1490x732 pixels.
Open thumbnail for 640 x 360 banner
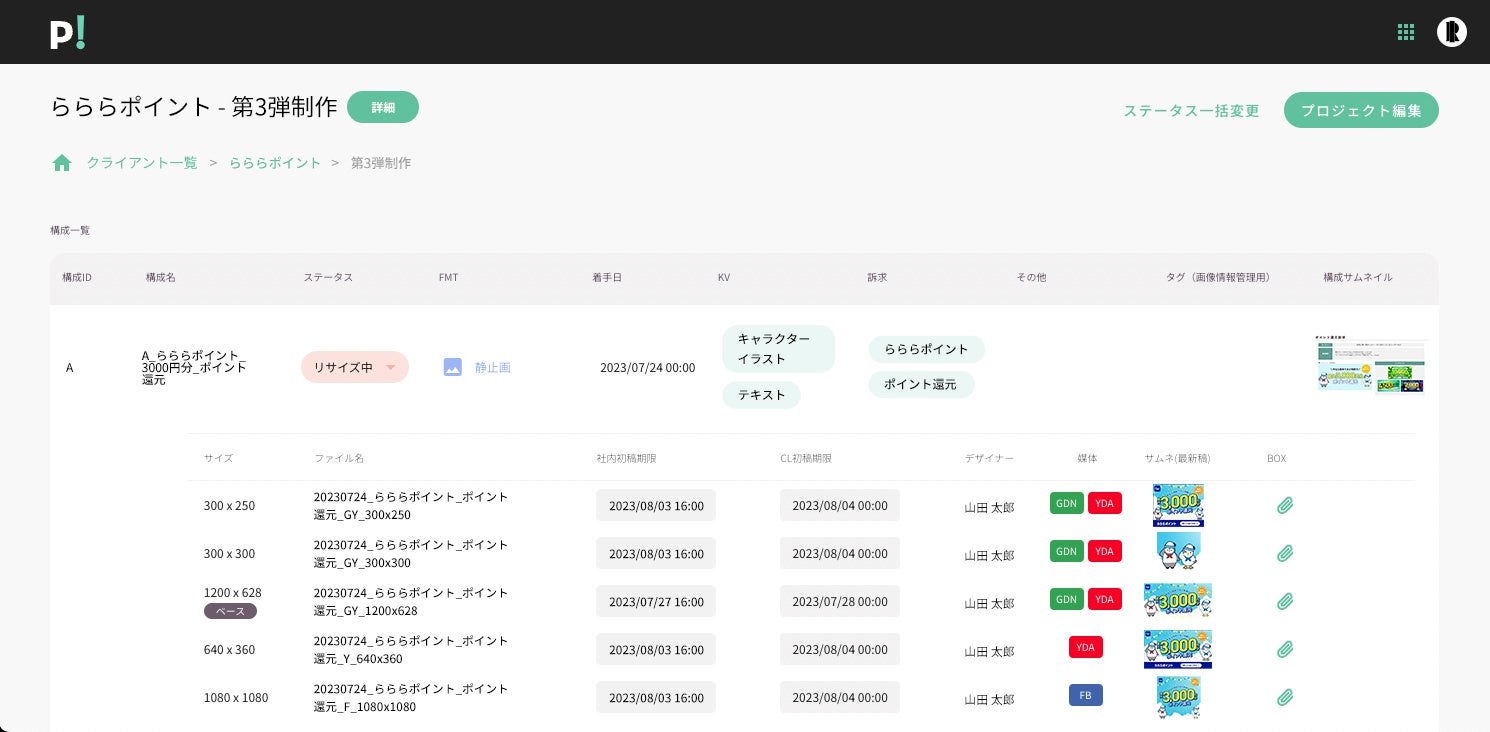point(1178,649)
